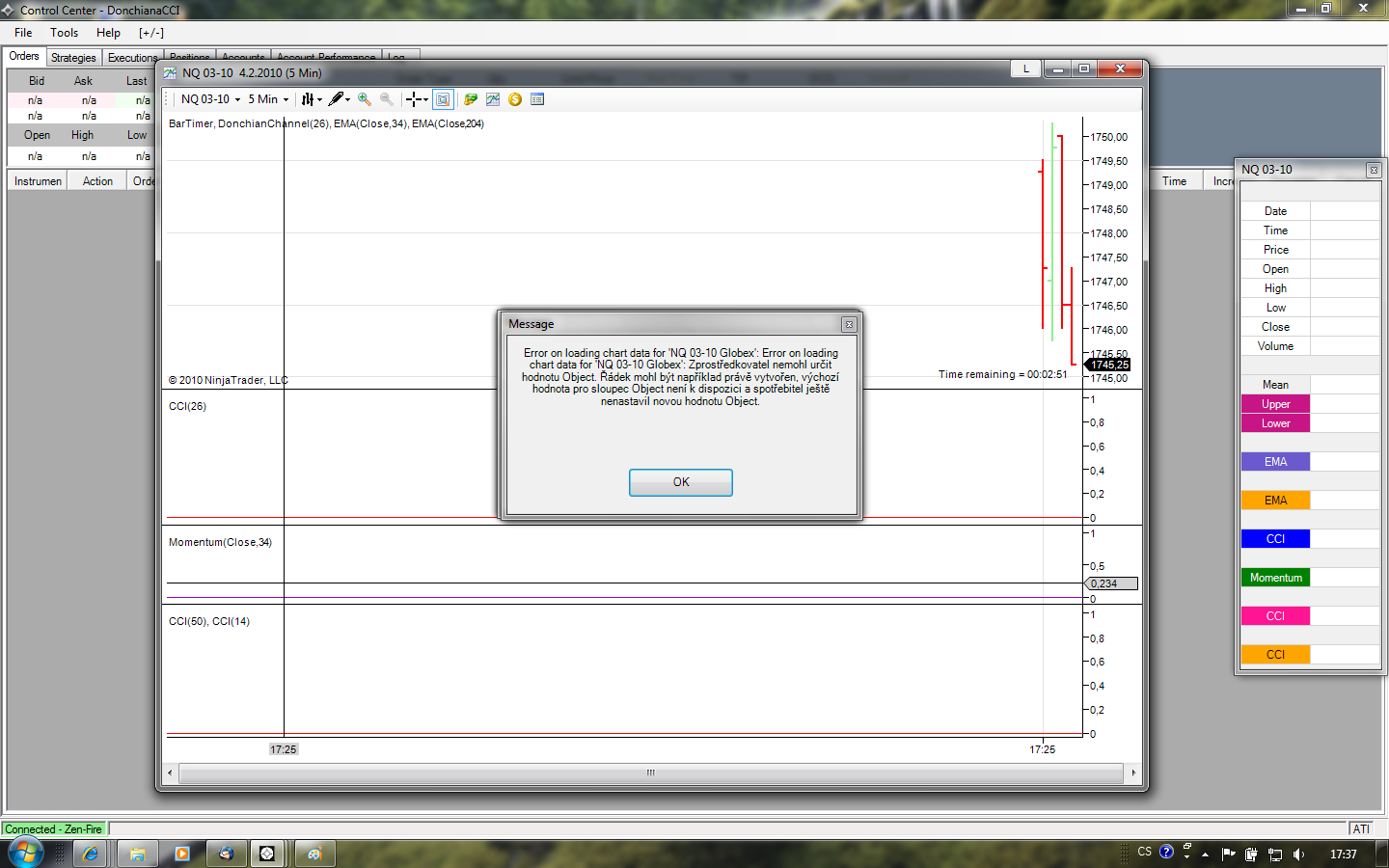
Task: Click the L link button on chart title bar
Action: pos(1025,68)
